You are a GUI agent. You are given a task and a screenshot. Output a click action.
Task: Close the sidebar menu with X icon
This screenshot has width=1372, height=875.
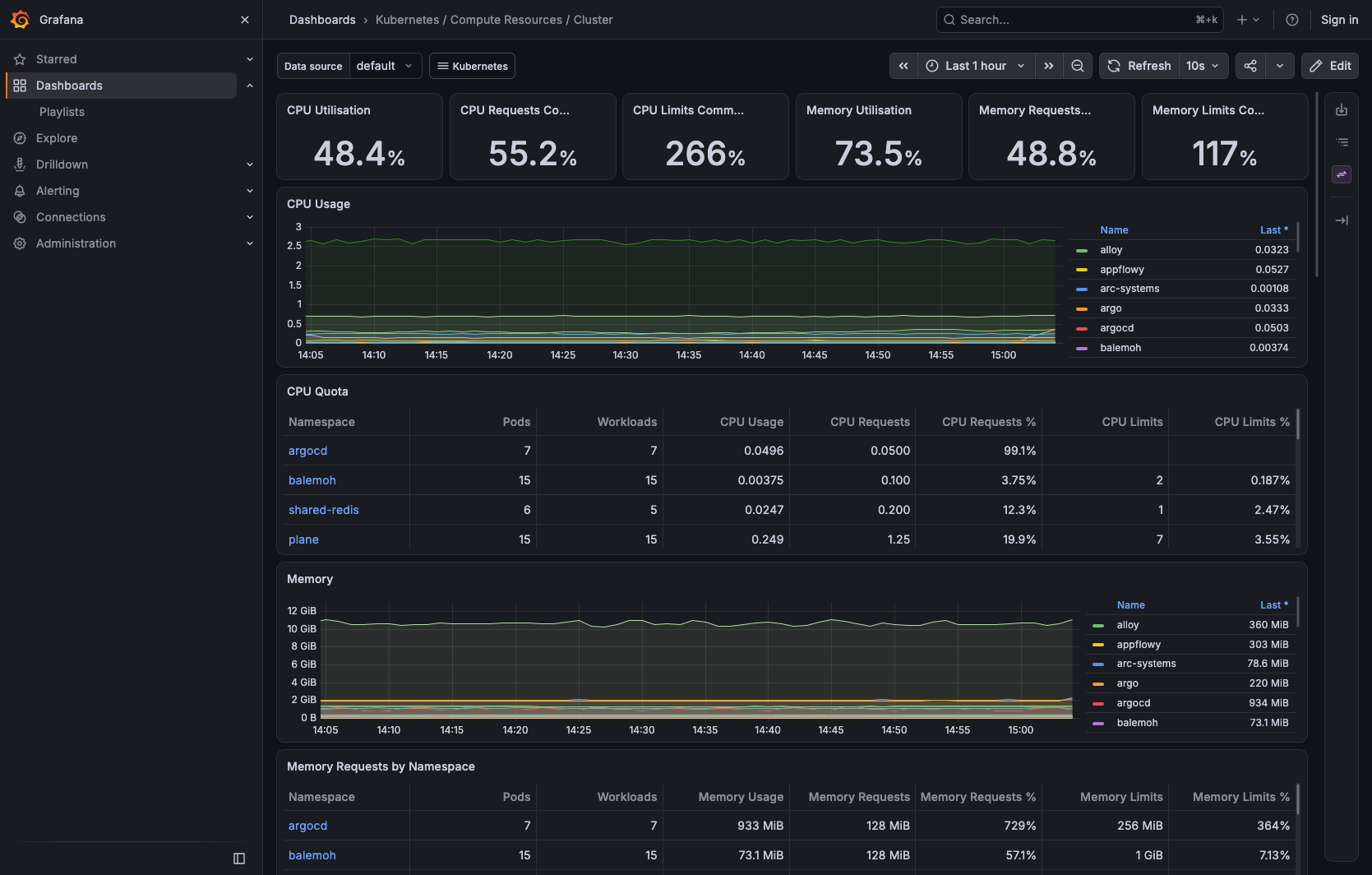point(244,20)
